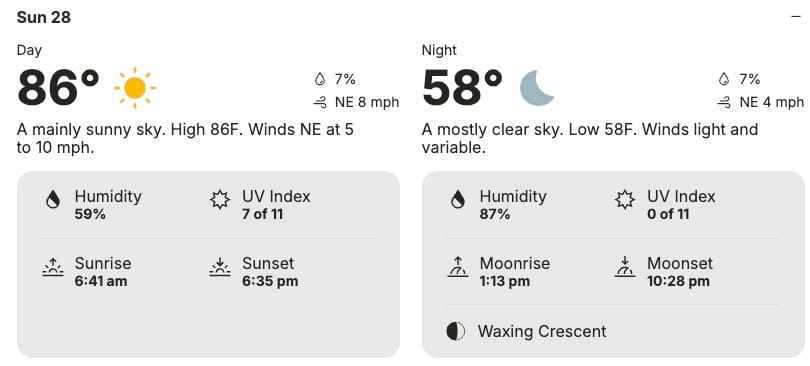The image size is (810, 366).
Task: Click the 58° nighttime temperature
Action: 462,88
